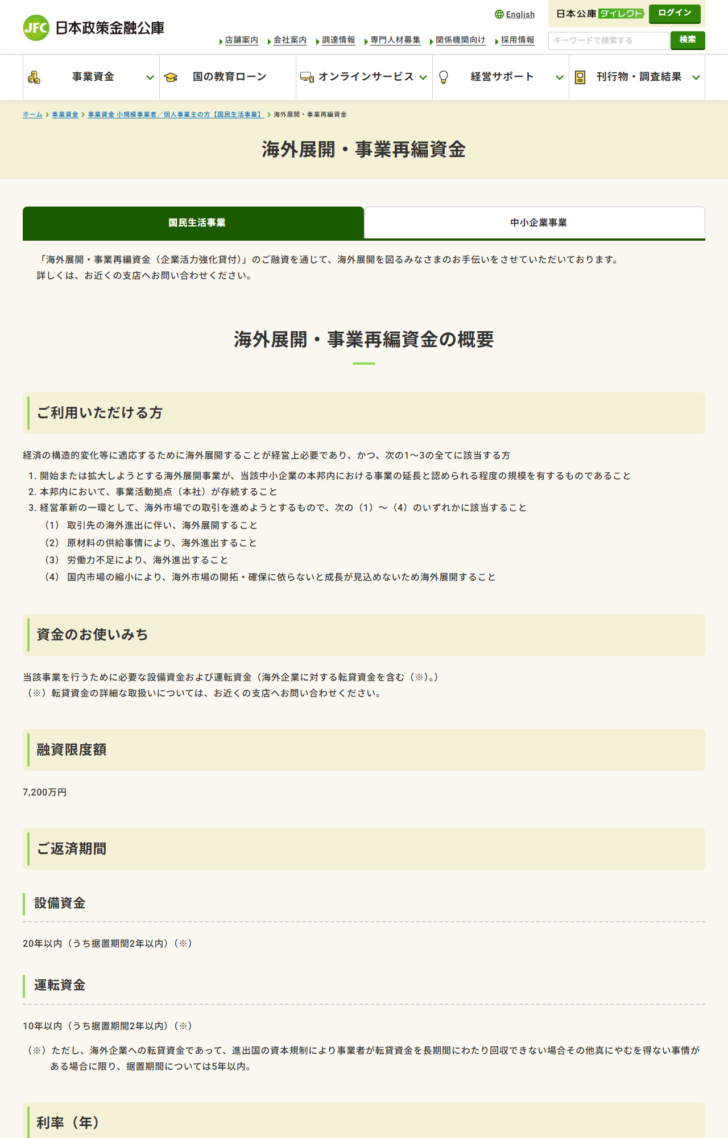Screen dimensions: 728x1138
Task: Click the 小規模事業者／個人事業主の方 breadcrumb link
Action: [175, 115]
